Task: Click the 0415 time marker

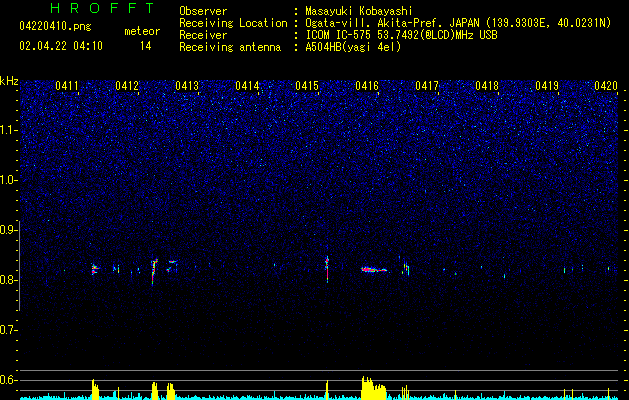Action: (x=307, y=86)
